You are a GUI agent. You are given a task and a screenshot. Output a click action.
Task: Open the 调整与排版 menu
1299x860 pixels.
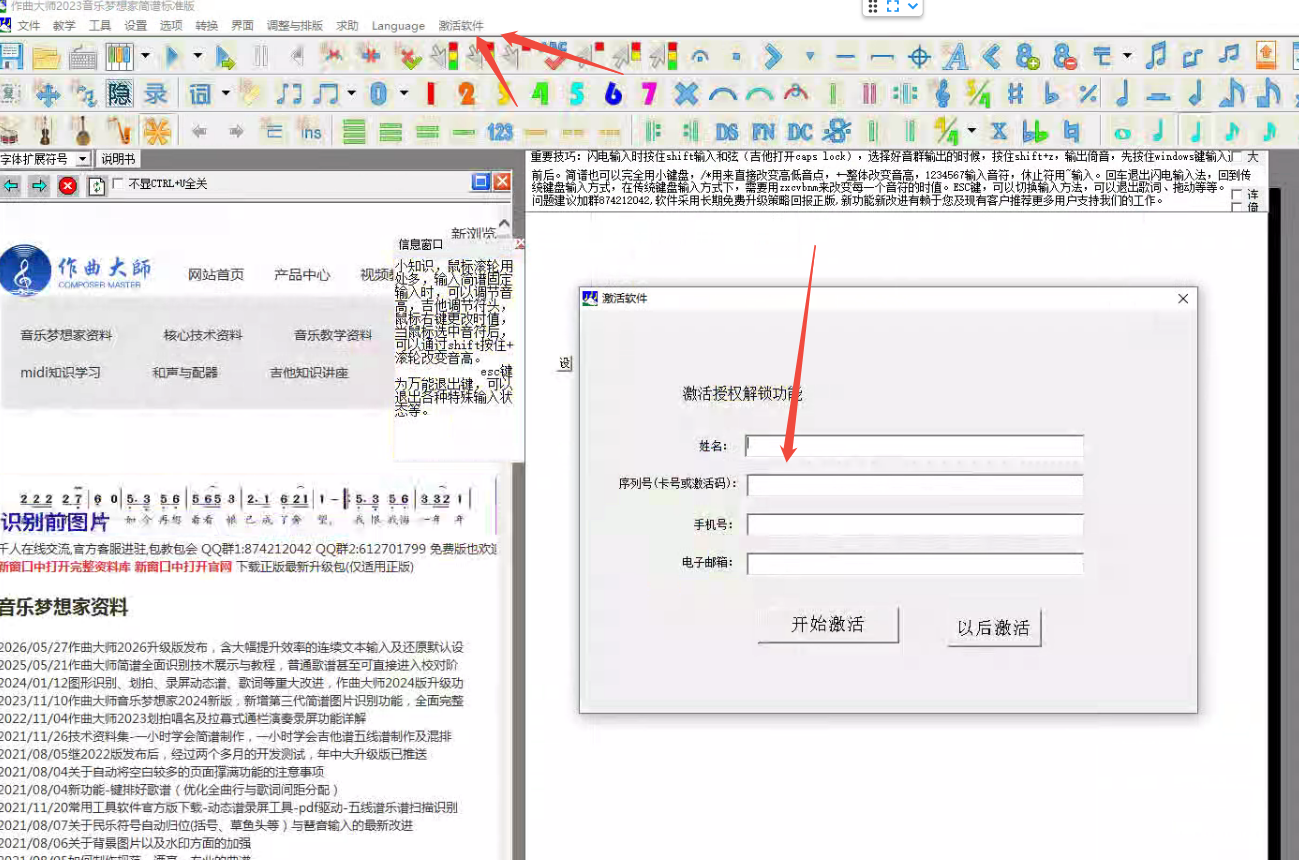pos(295,26)
